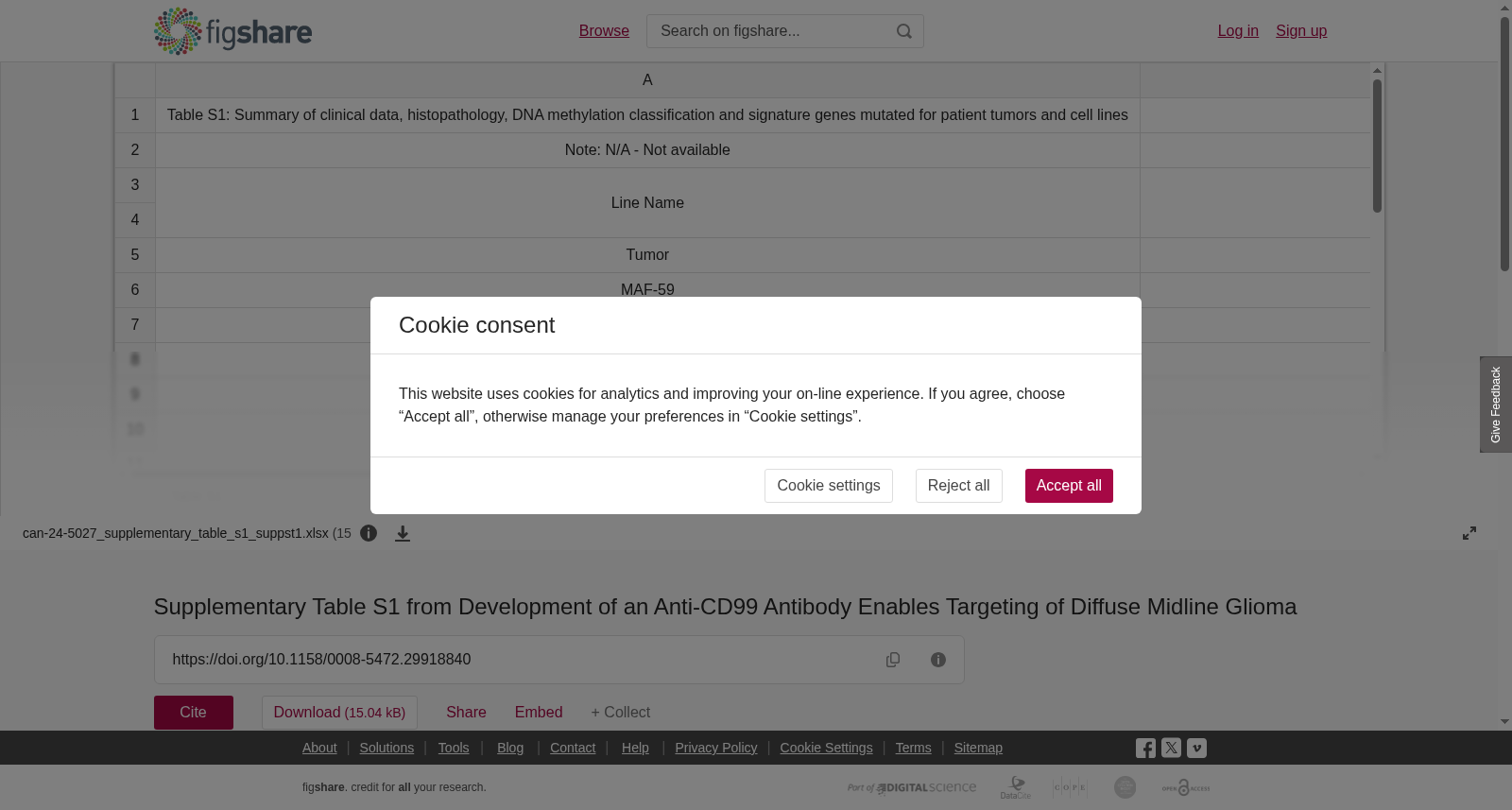The height and width of the screenshot is (810, 1512).
Task: Click the Cite button
Action: [x=194, y=713]
